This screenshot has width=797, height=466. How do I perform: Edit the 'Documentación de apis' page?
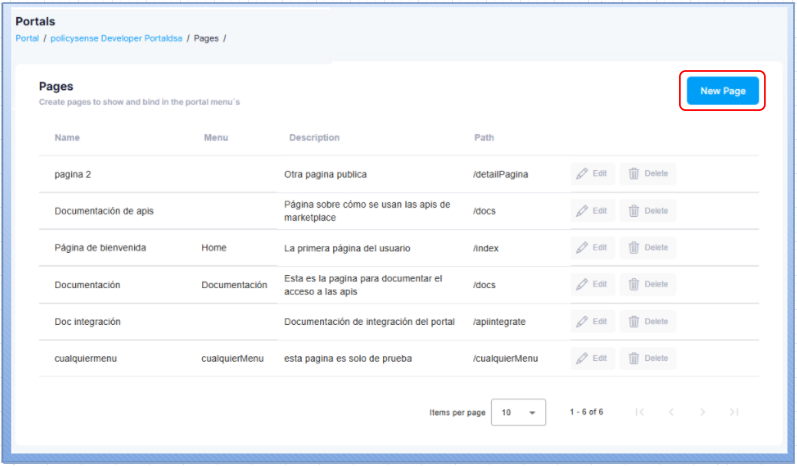[591, 211]
